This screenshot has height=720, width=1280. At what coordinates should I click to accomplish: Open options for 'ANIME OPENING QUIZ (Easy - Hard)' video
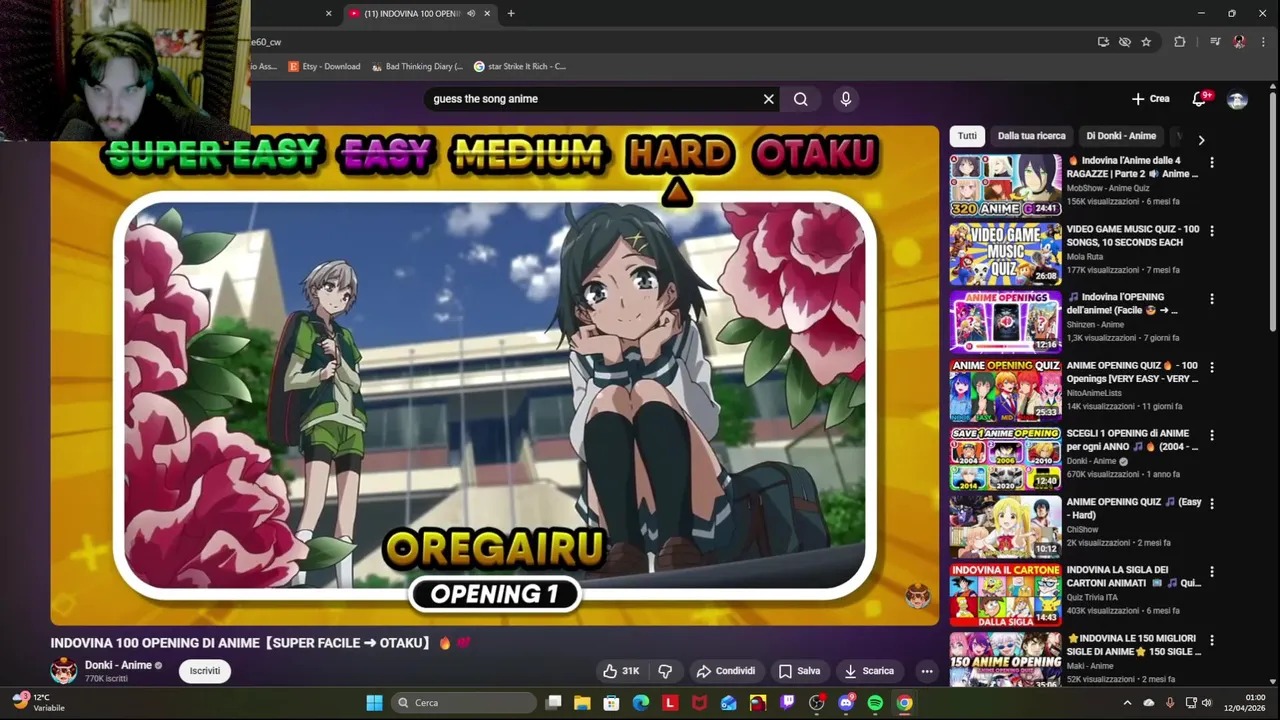(x=1211, y=503)
